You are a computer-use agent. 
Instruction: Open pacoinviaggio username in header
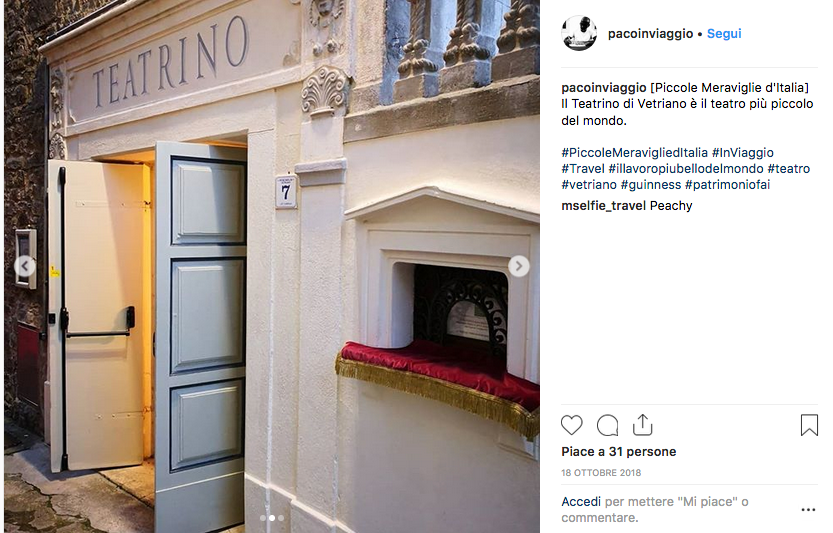click(650, 33)
